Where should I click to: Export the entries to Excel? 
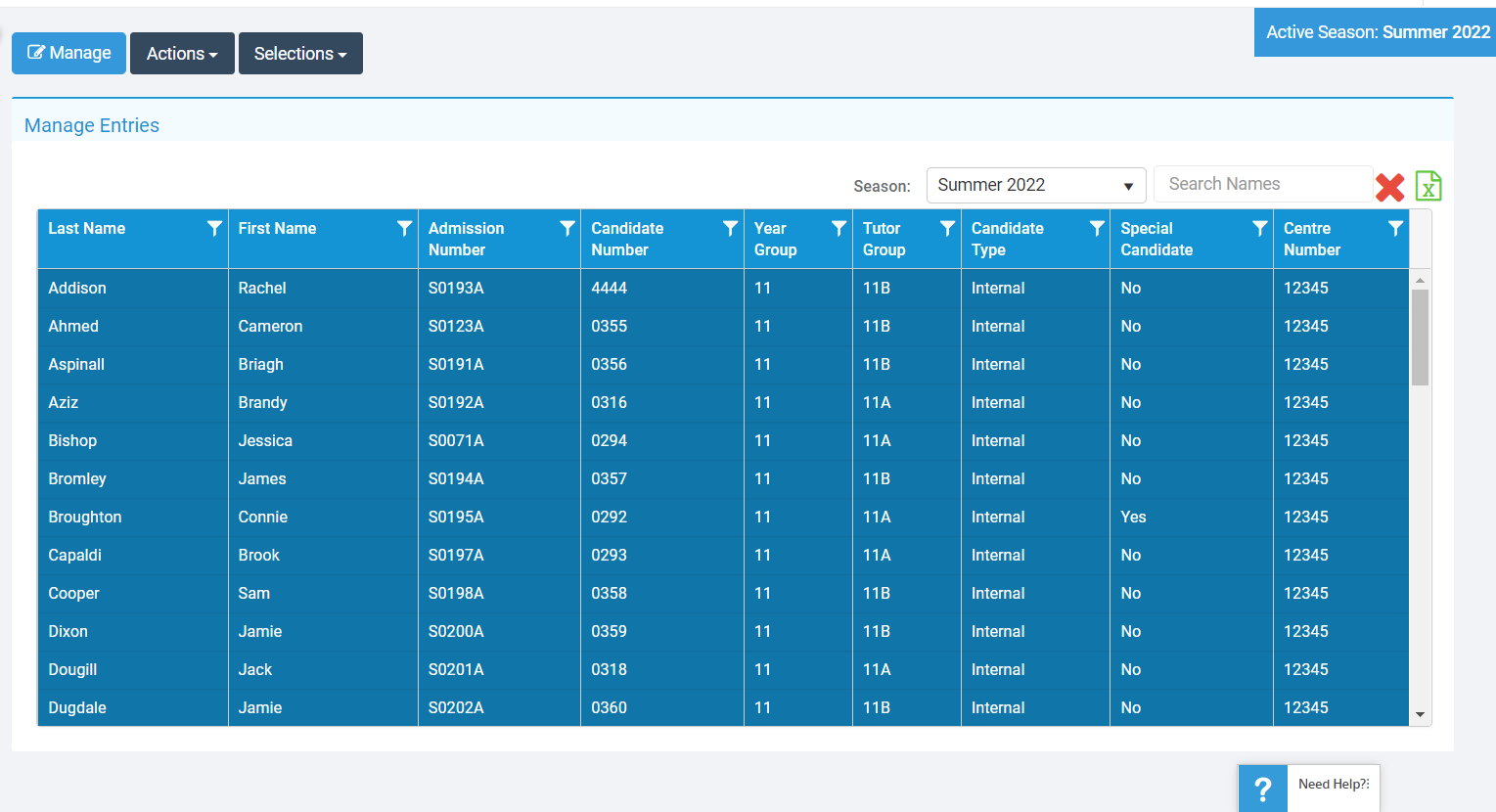[x=1428, y=186]
